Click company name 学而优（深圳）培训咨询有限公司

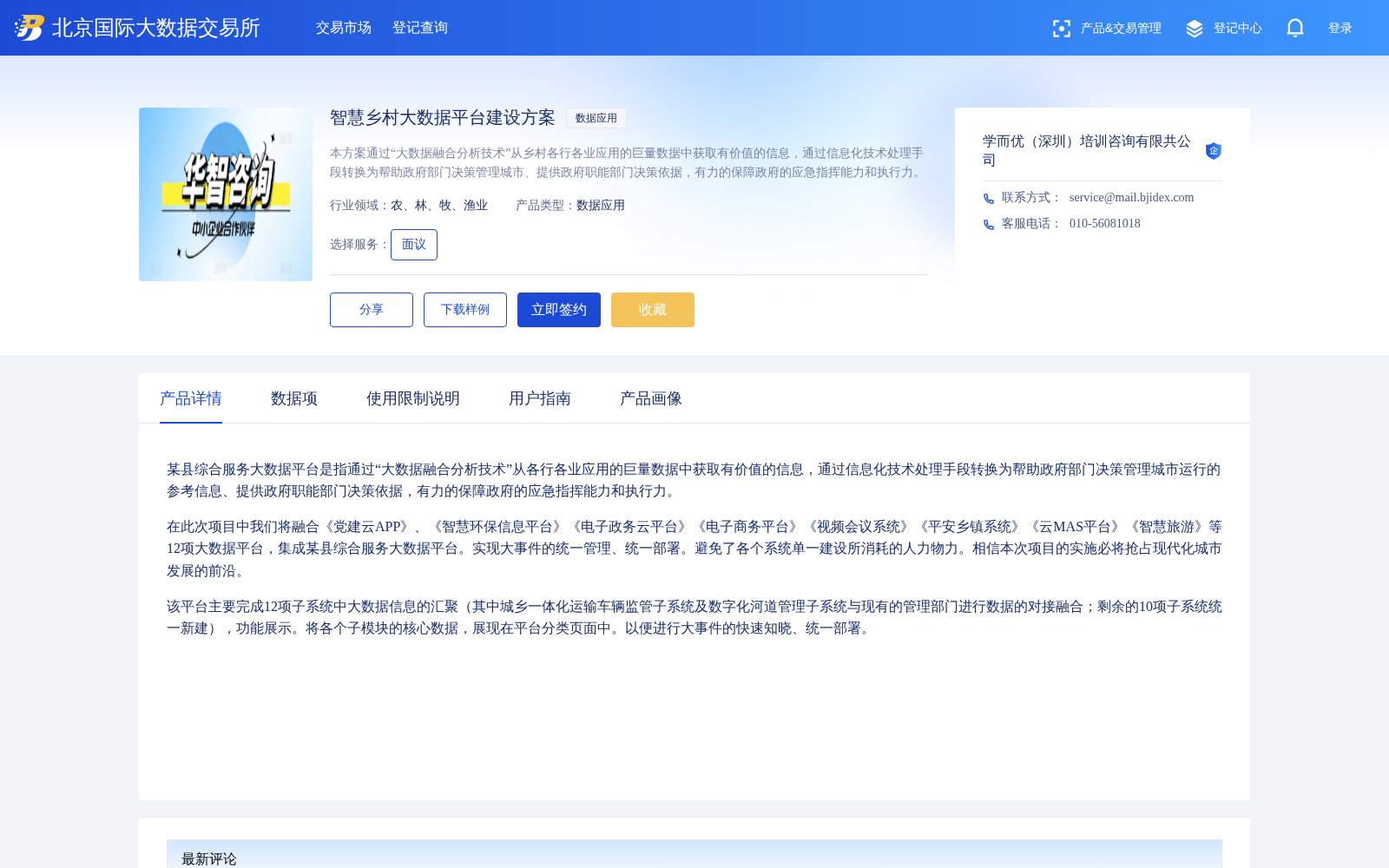[x=1087, y=150]
